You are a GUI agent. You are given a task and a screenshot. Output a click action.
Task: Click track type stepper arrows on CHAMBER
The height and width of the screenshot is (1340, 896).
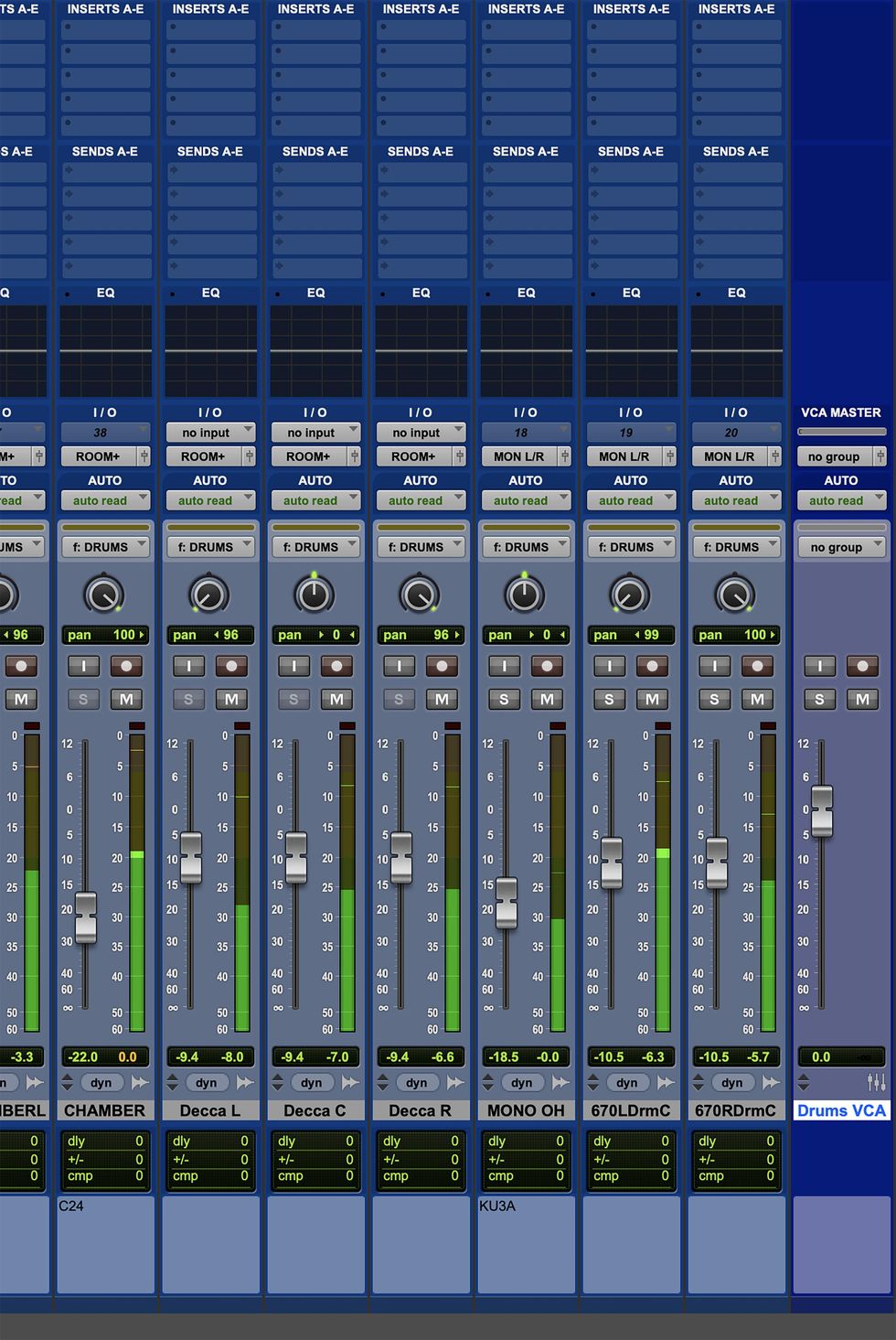67,1083
